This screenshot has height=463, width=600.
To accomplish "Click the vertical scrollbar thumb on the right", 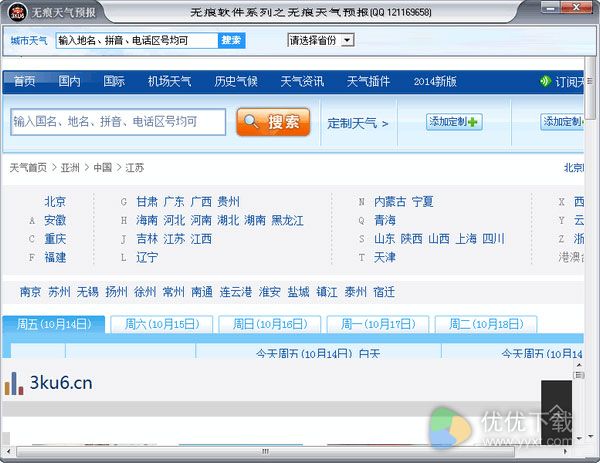I will (x=590, y=87).
